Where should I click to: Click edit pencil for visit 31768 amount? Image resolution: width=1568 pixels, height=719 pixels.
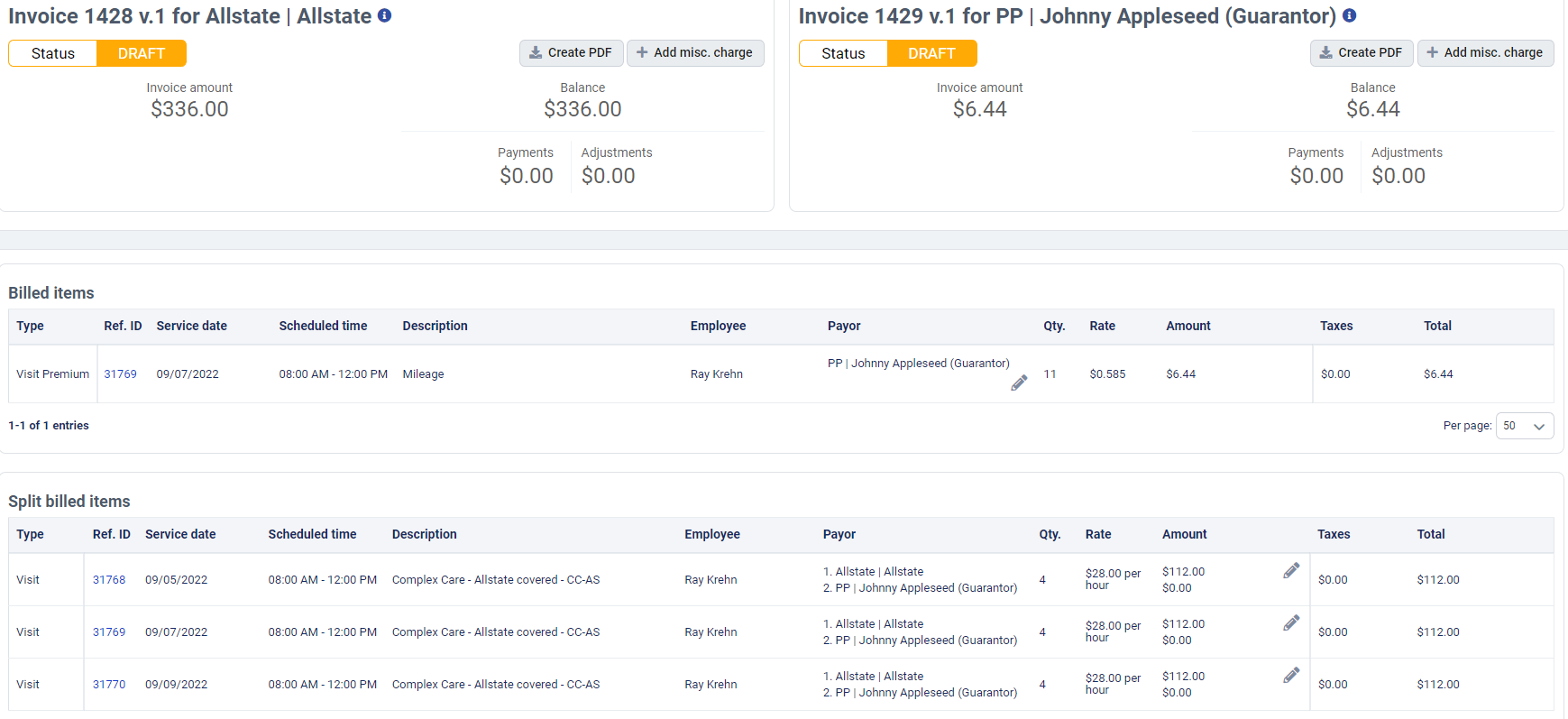click(1291, 570)
